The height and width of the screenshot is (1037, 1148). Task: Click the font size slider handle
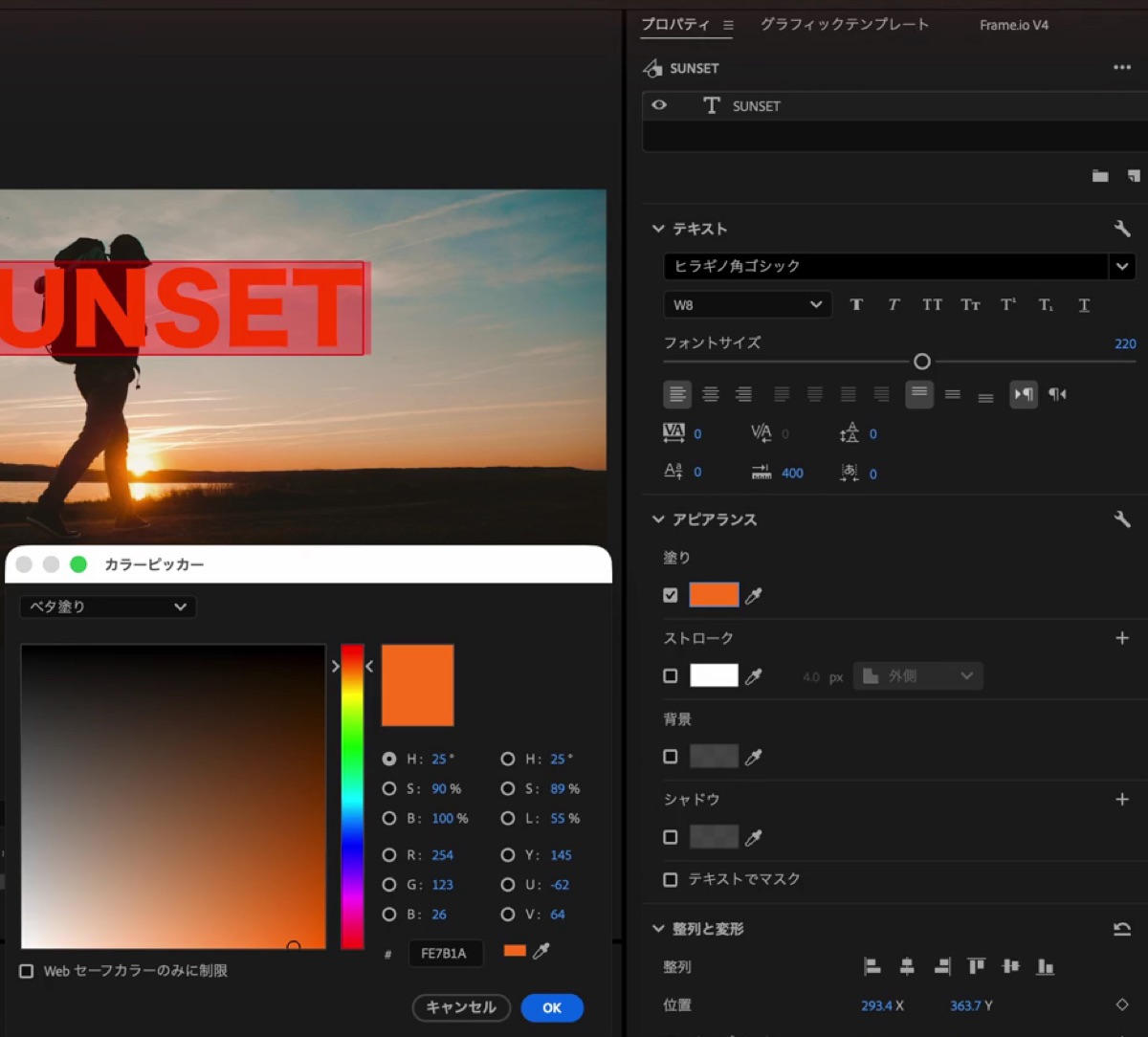pos(922,362)
